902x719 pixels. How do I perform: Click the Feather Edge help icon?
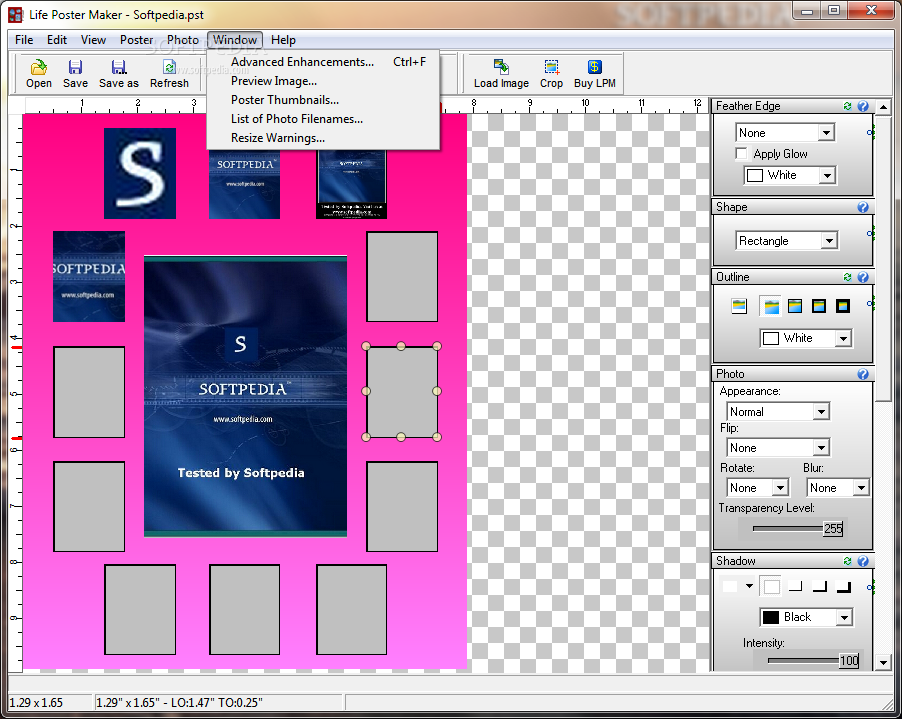(862, 106)
